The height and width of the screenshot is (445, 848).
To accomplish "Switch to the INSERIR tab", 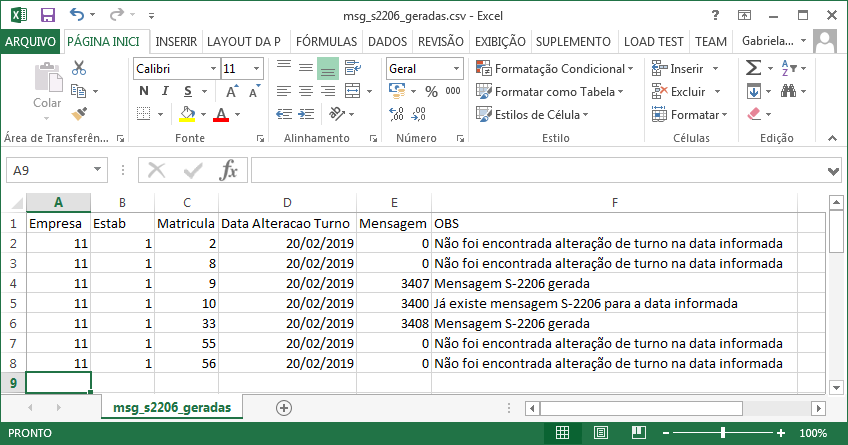I will (x=176, y=42).
